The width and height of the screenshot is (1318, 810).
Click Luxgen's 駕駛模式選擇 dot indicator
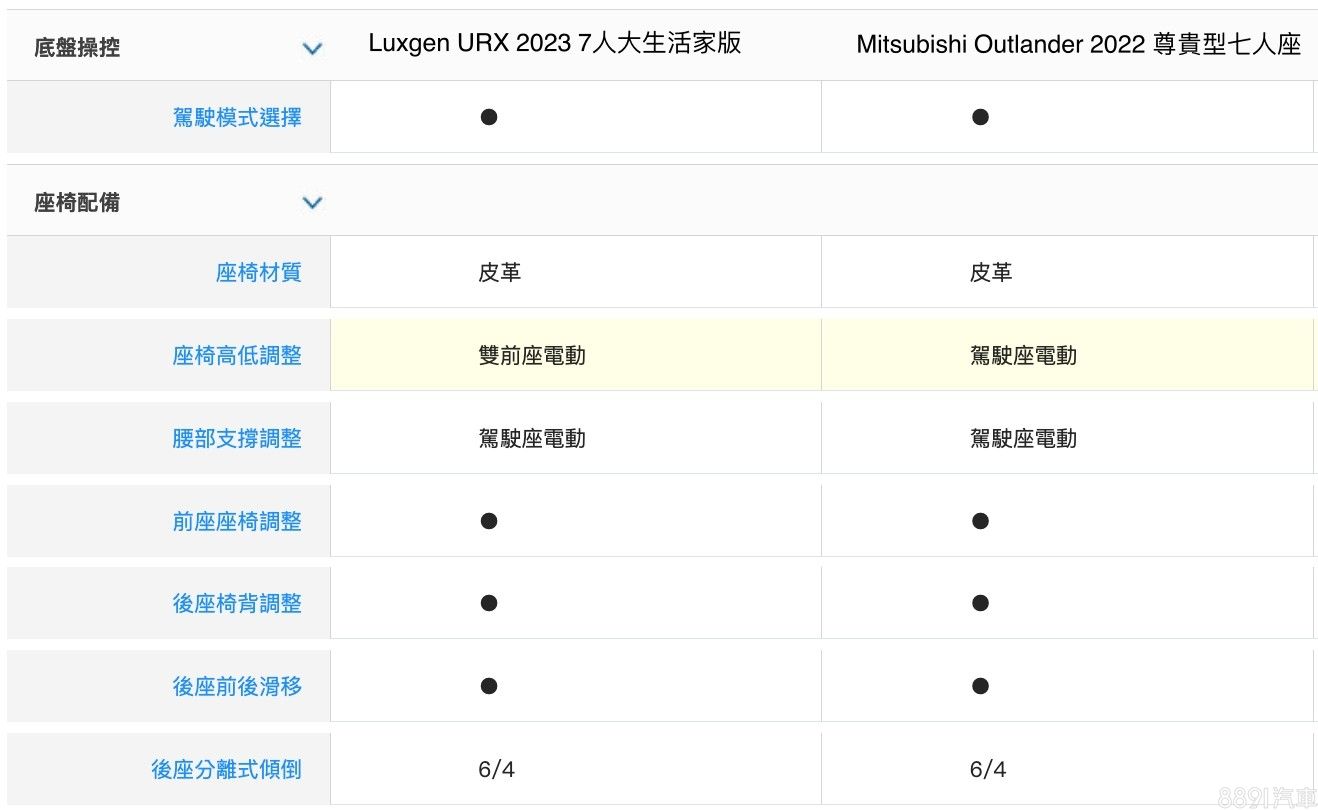pos(489,117)
